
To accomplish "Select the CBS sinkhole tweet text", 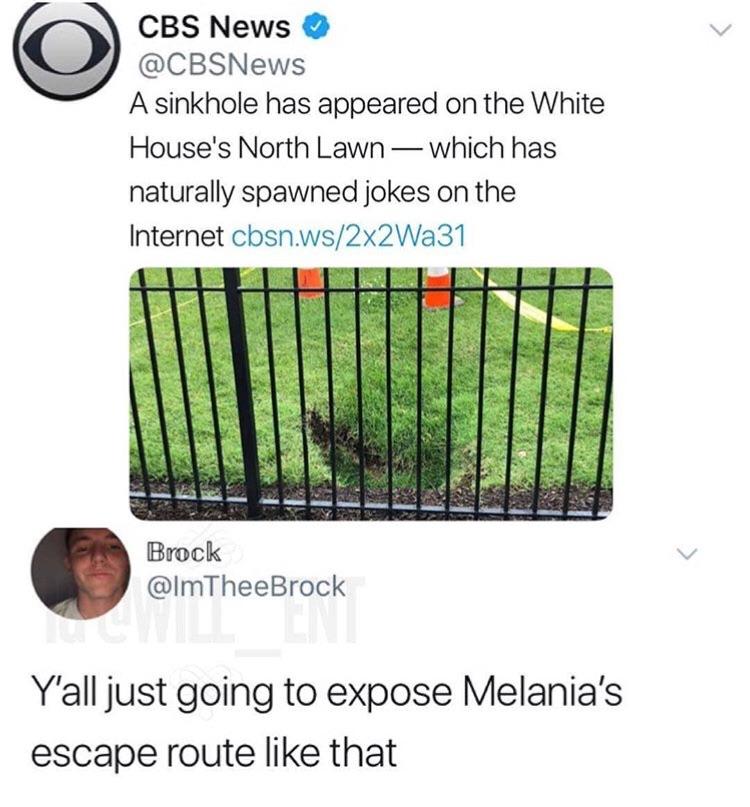I will pos(367,170).
